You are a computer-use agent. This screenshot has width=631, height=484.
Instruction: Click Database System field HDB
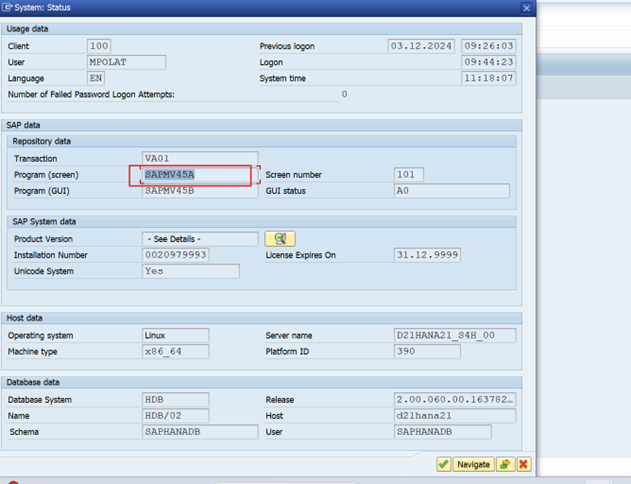(x=175, y=400)
